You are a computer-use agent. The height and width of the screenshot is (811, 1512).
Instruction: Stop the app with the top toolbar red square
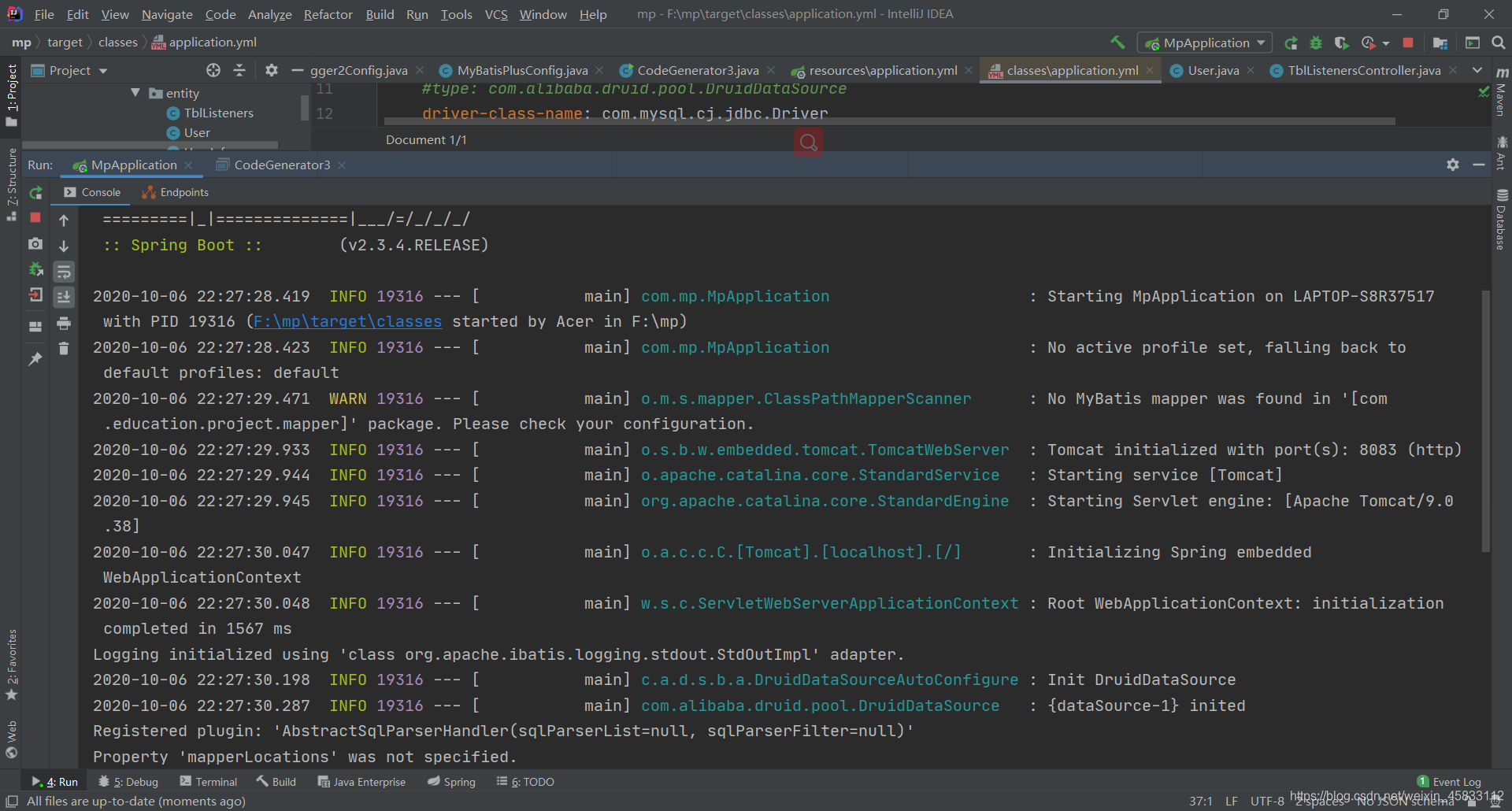tap(1408, 43)
